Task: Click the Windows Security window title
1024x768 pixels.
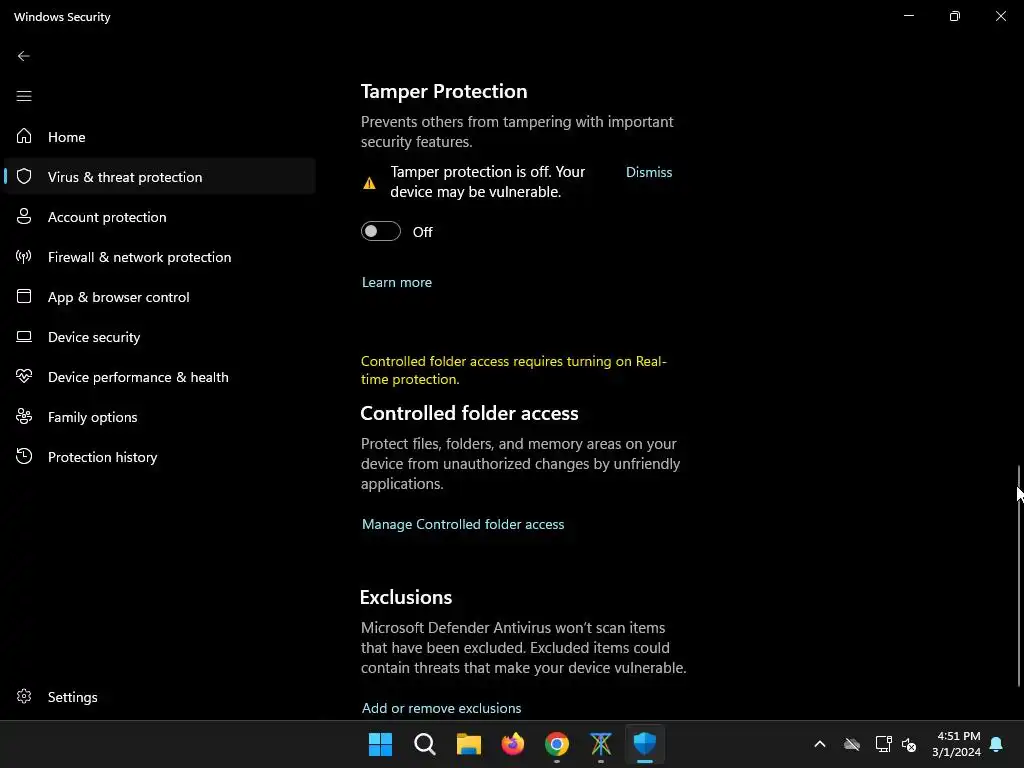Action: coord(62,17)
